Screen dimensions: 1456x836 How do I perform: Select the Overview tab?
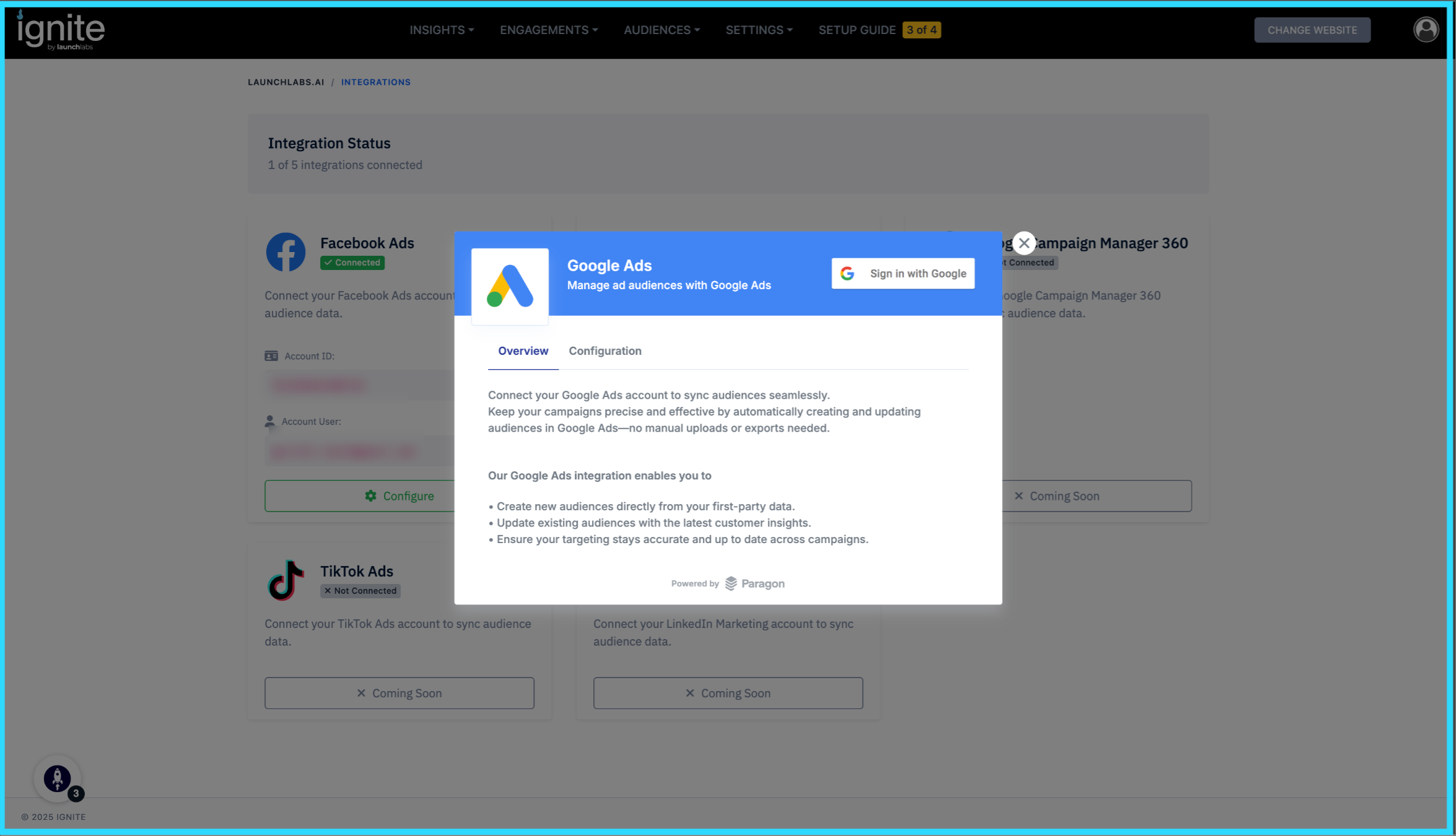tap(523, 351)
